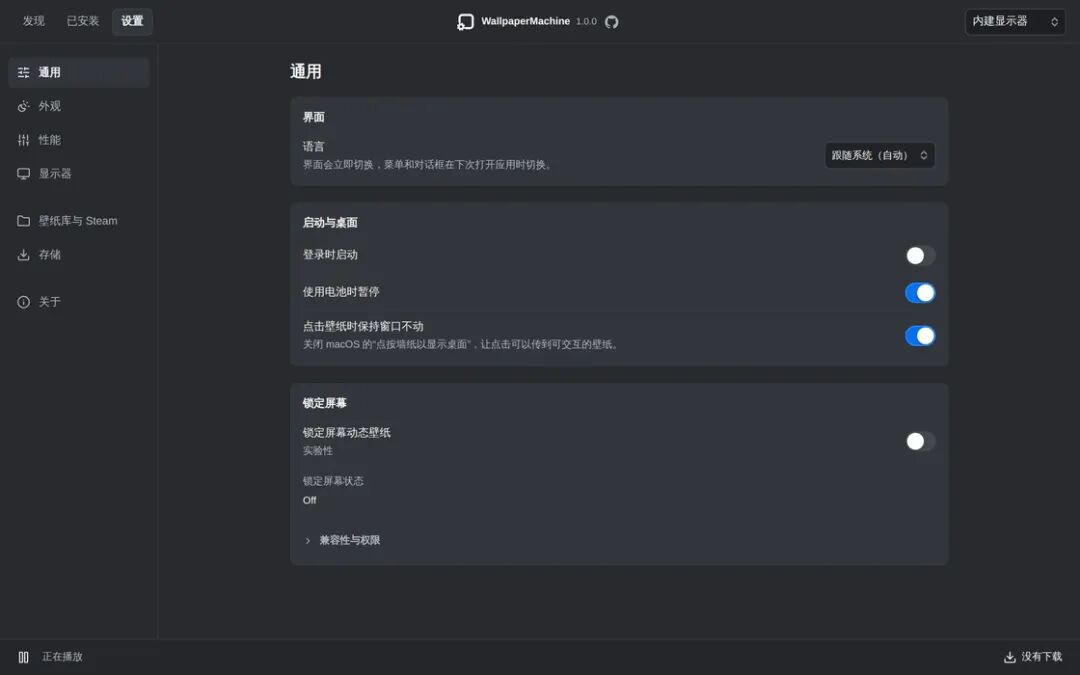Screen dimensions: 1080x675
Task: Click the 启动与桌面 section heading
Action: 330,222
